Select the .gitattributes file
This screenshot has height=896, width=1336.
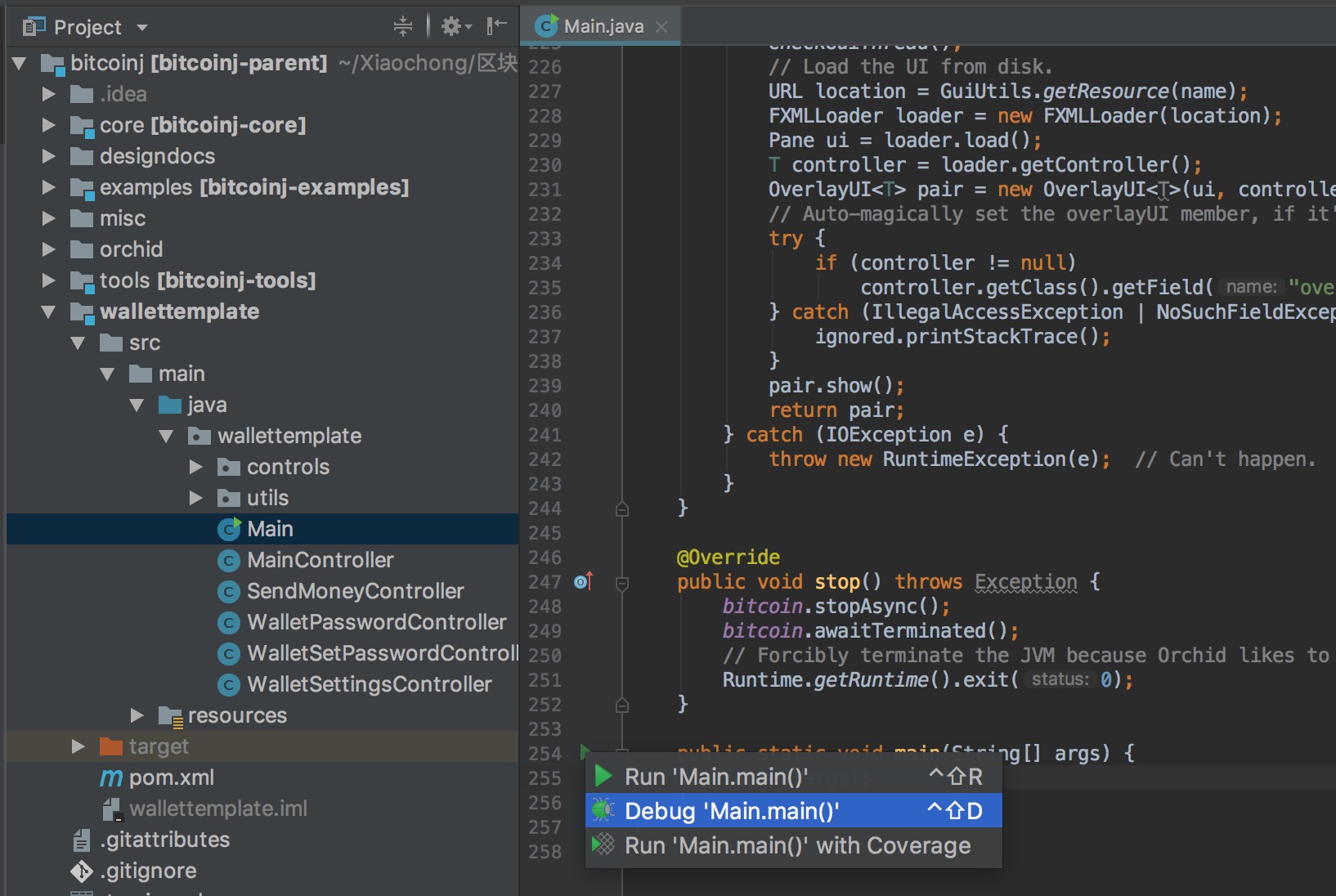164,840
